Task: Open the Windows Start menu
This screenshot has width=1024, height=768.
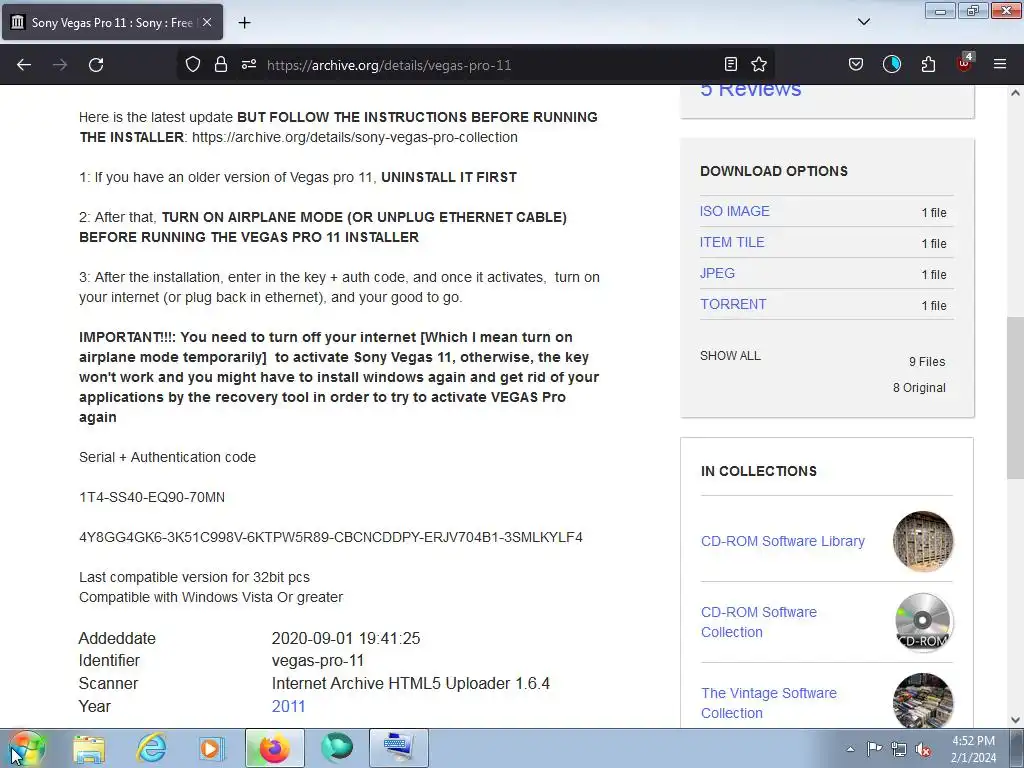Action: point(26,748)
